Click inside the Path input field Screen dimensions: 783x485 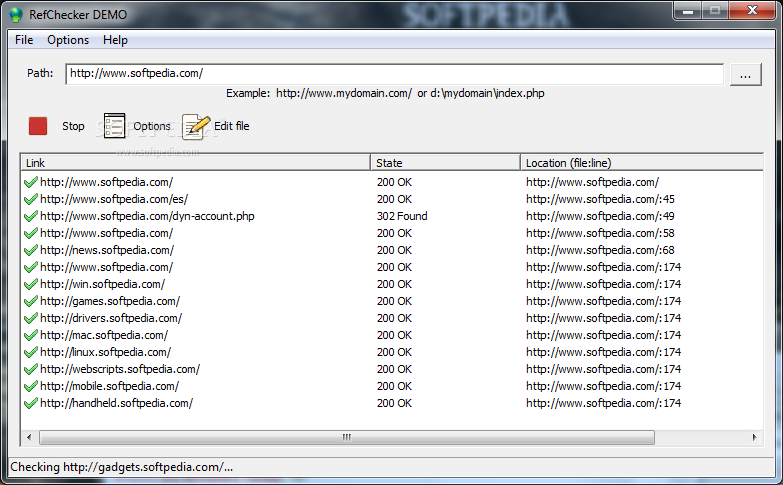pyautogui.click(x=394, y=74)
